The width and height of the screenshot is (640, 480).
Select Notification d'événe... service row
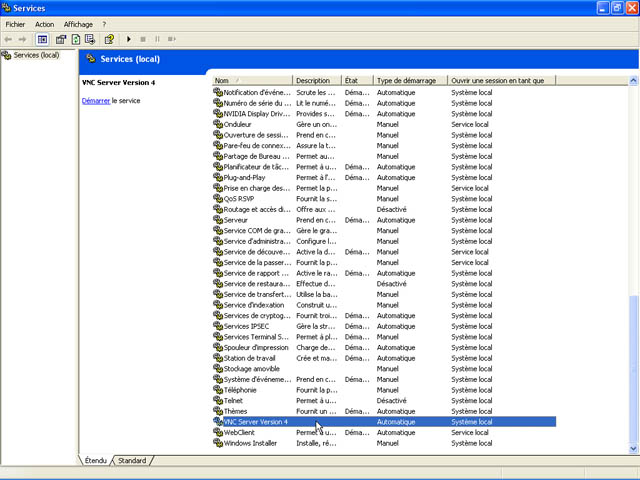click(x=384, y=92)
